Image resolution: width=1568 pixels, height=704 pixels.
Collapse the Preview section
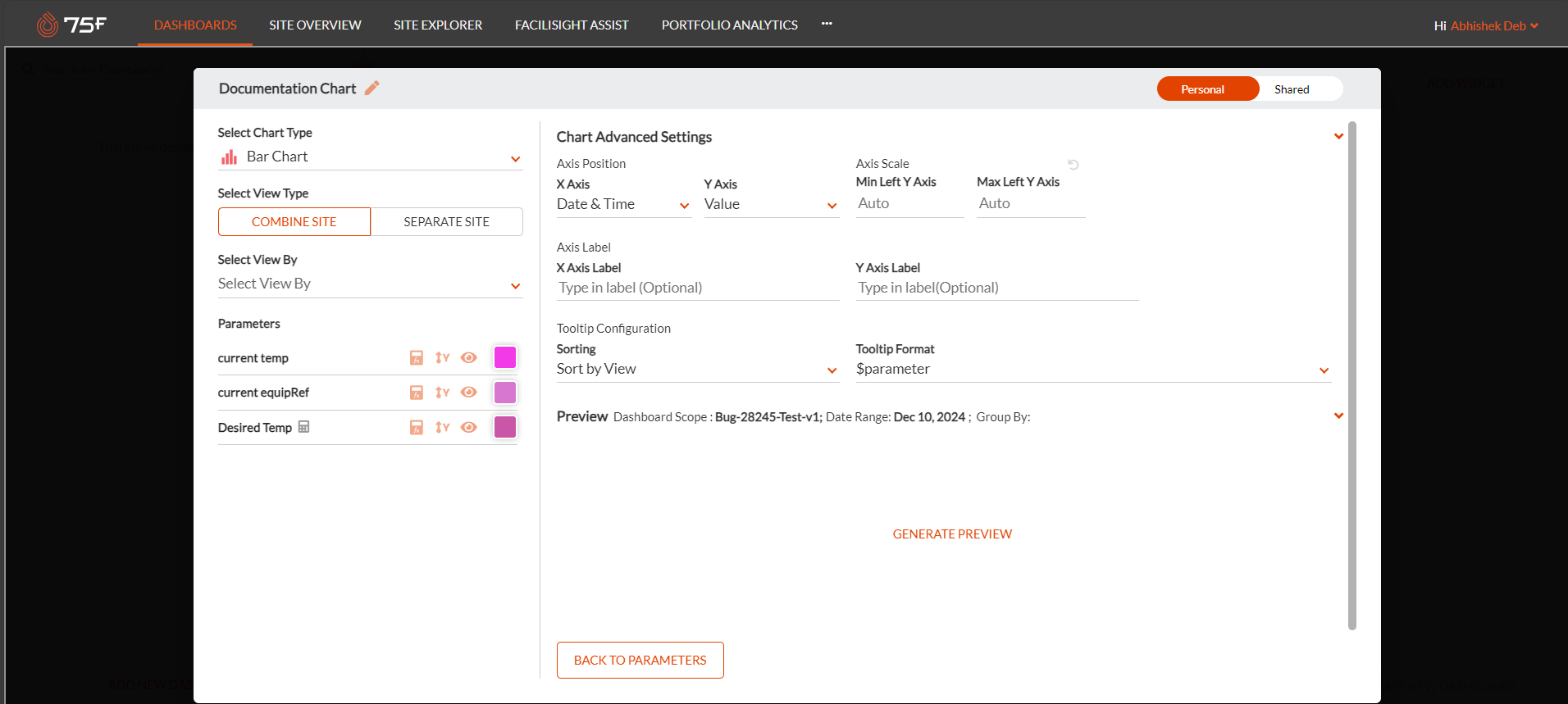click(1338, 416)
